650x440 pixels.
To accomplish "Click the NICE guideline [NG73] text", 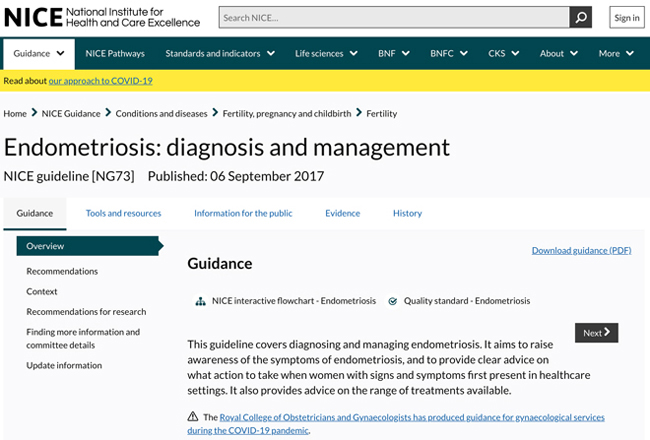I will (69, 176).
